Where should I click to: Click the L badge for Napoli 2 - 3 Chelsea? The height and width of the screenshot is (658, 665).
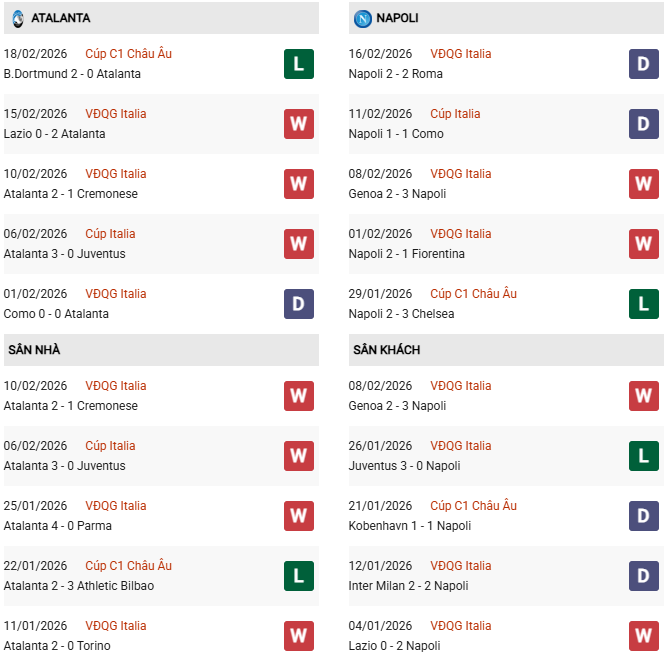pos(643,304)
